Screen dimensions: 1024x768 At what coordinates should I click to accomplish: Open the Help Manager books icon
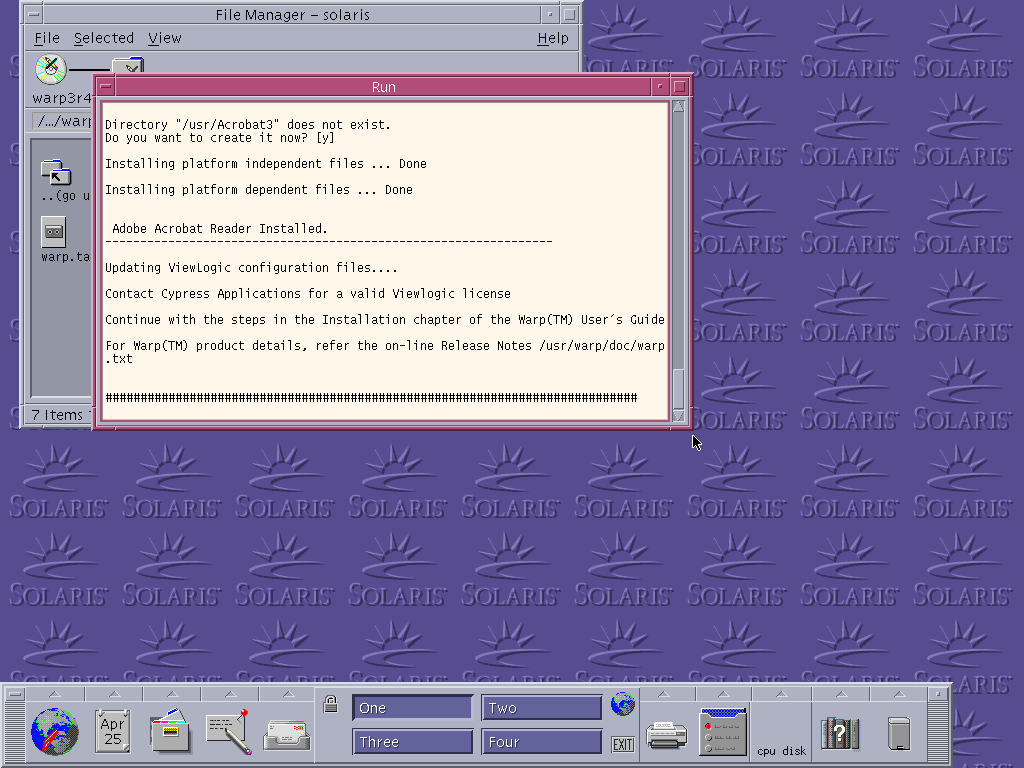point(839,733)
